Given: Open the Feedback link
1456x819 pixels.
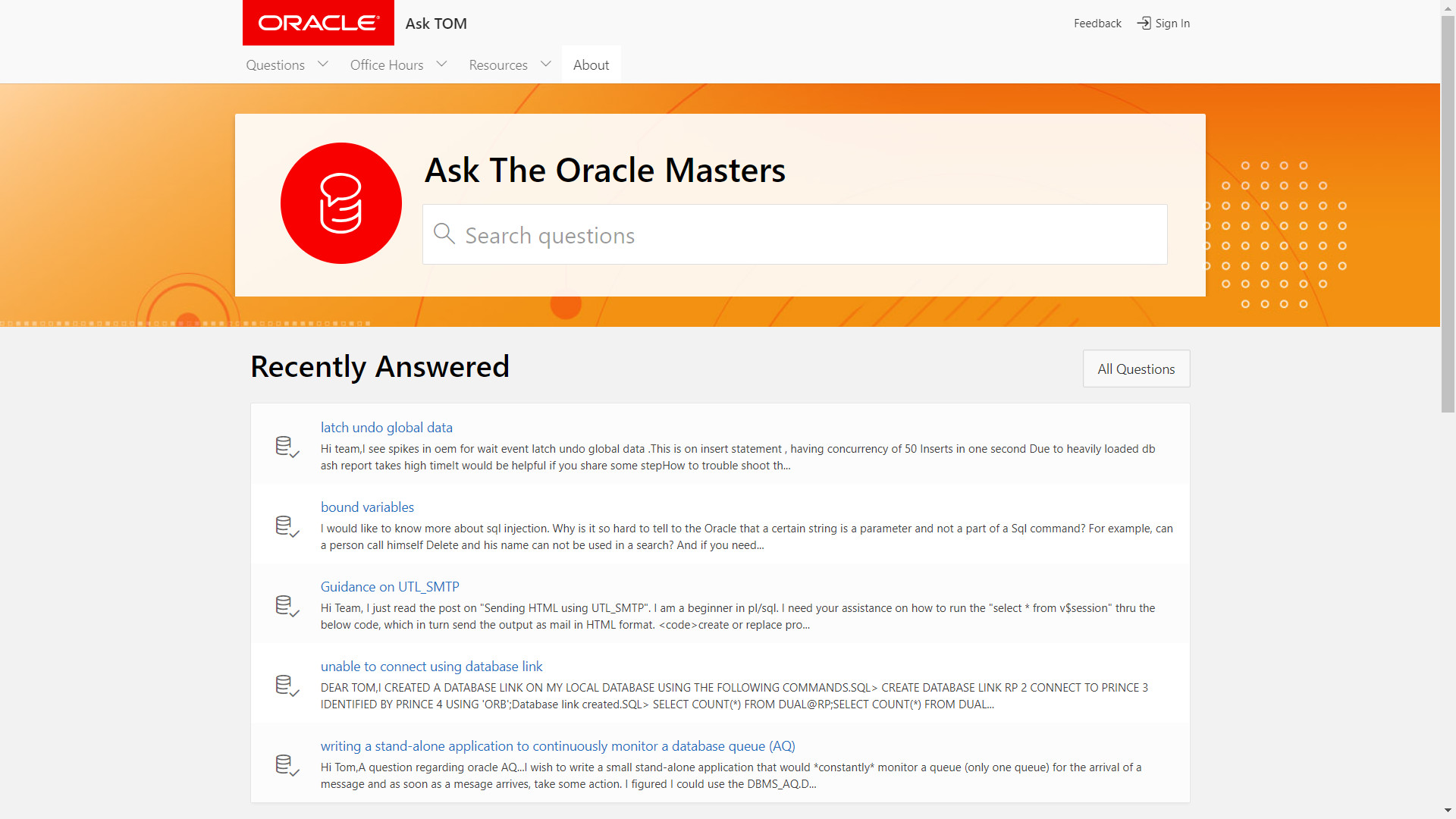Looking at the screenshot, I should click(x=1097, y=24).
